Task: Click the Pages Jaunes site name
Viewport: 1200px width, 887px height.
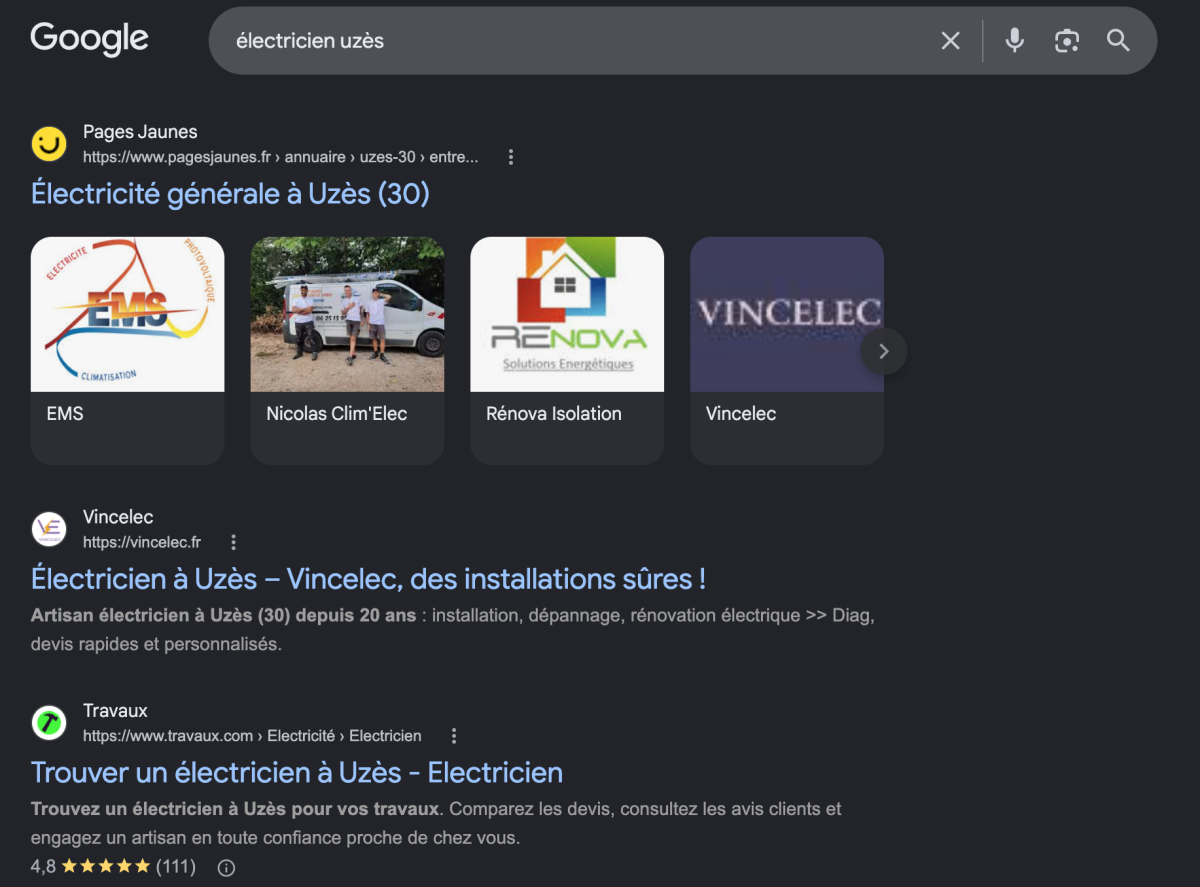Action: [140, 132]
